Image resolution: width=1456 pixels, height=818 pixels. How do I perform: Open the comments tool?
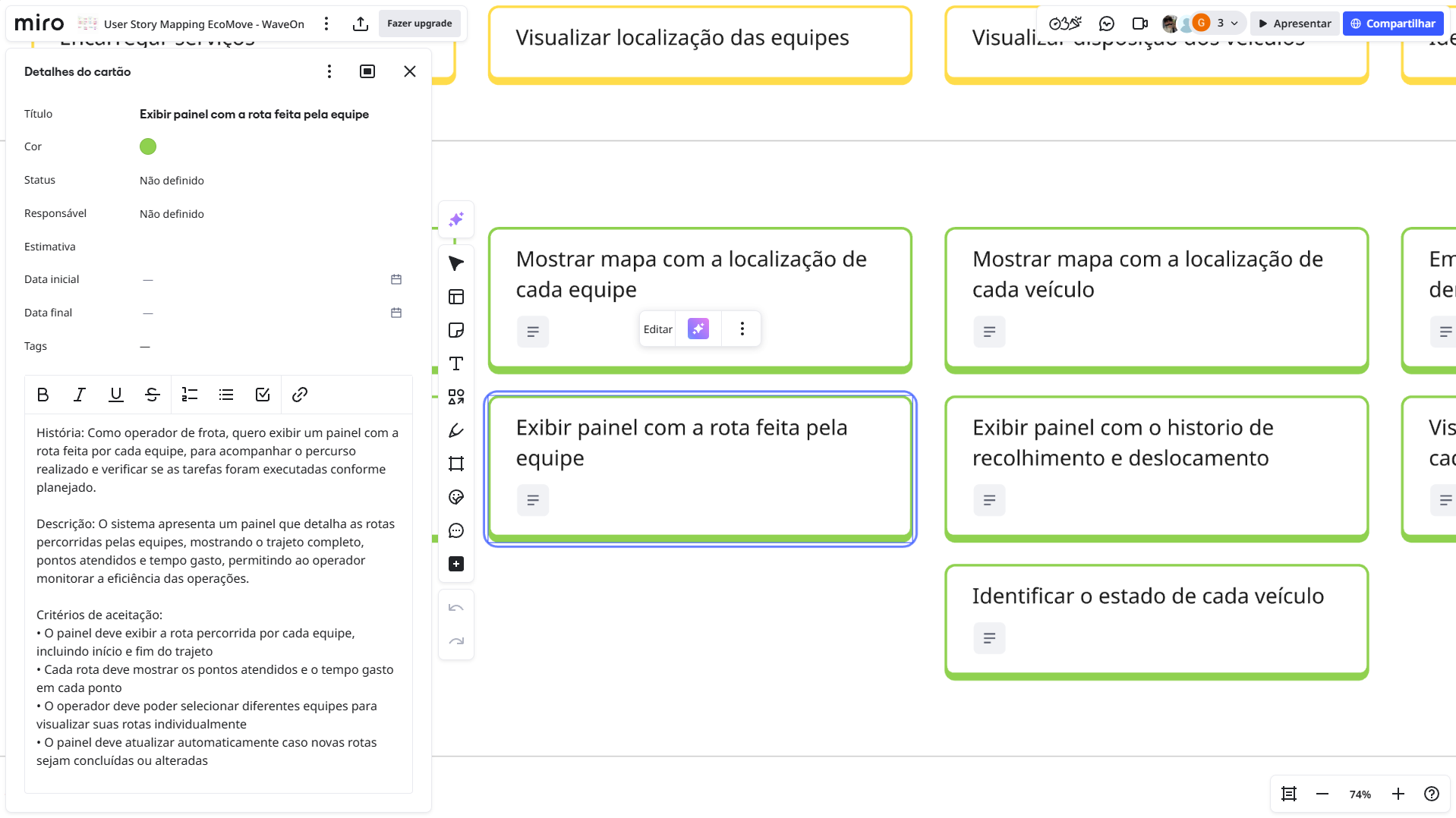point(456,530)
